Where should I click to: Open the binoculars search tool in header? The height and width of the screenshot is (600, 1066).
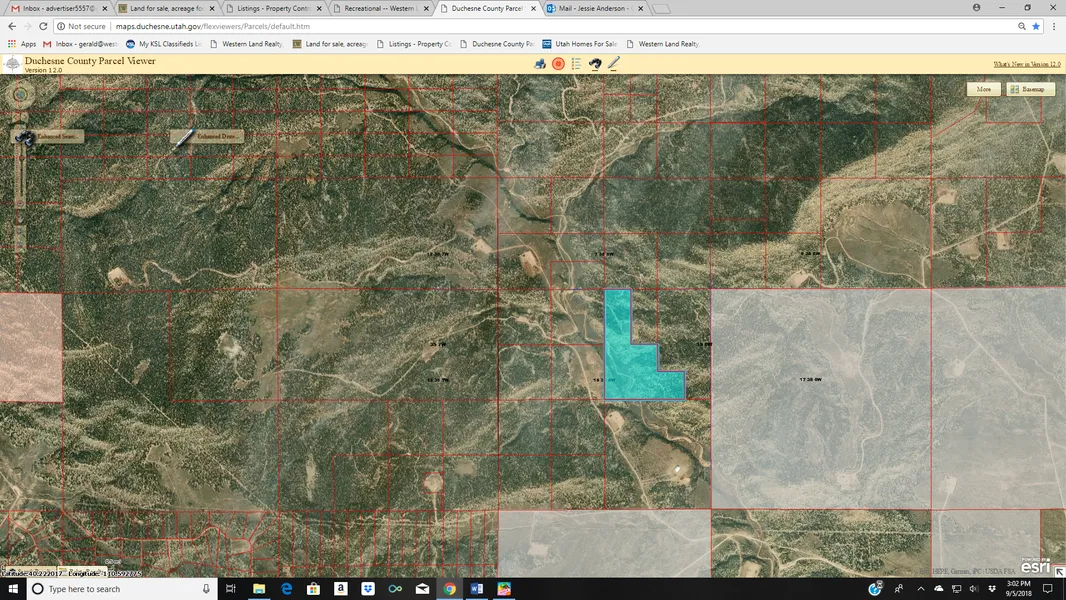pyautogui.click(x=595, y=64)
